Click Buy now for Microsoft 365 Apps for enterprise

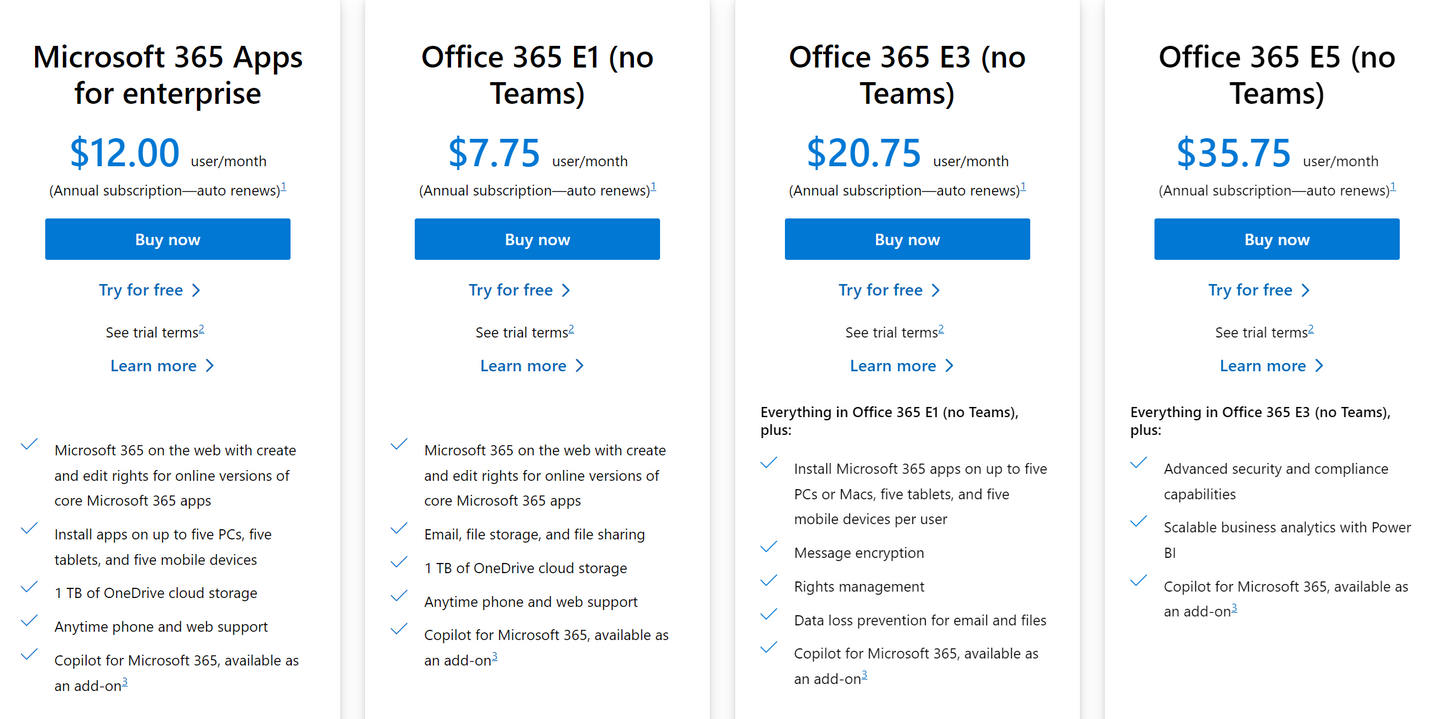coord(167,239)
